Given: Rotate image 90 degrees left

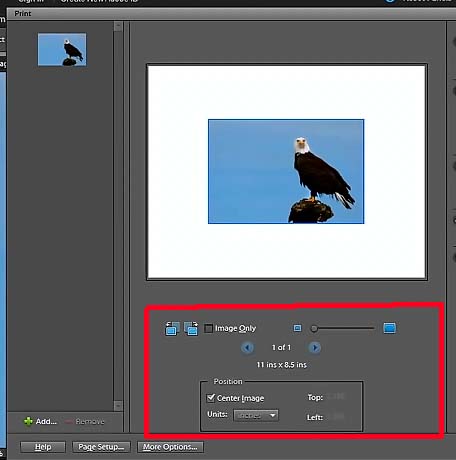Looking at the screenshot, I should 172,328.
